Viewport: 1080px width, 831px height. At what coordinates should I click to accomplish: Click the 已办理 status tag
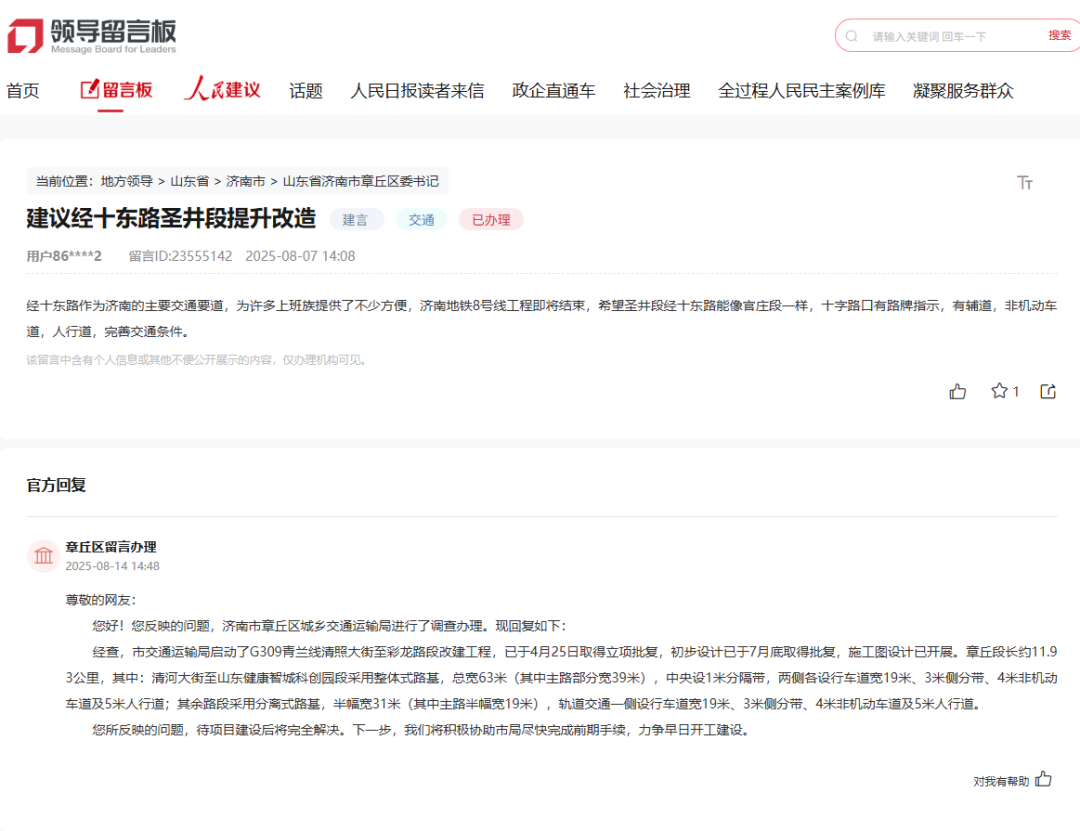[x=491, y=220]
